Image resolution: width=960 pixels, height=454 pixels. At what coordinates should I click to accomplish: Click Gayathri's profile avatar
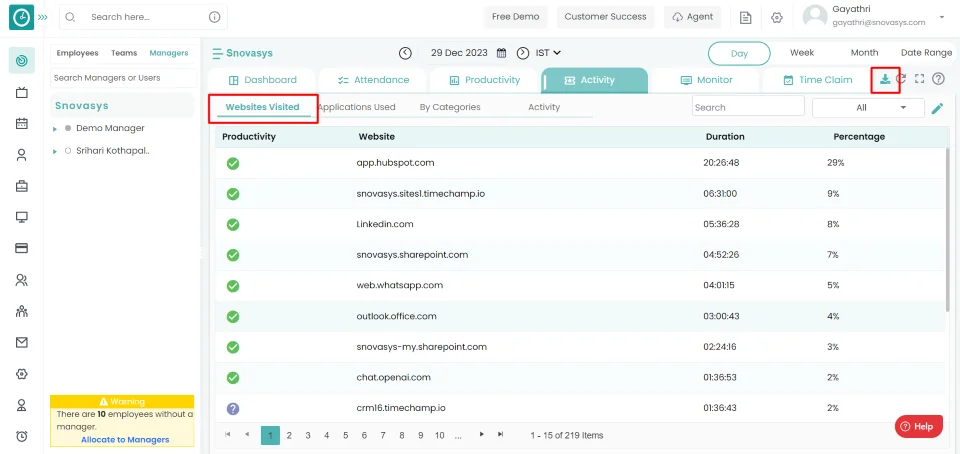815,17
